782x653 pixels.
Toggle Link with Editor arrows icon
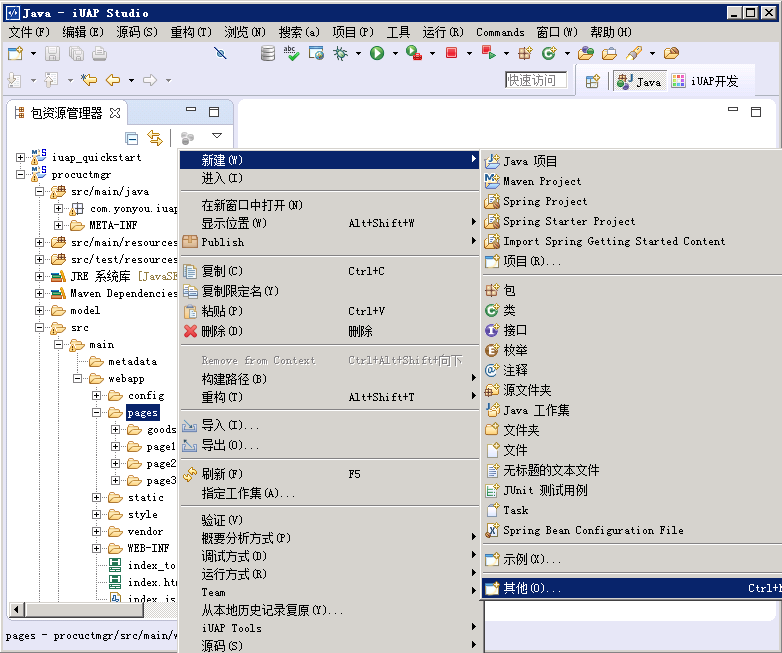tap(155, 137)
